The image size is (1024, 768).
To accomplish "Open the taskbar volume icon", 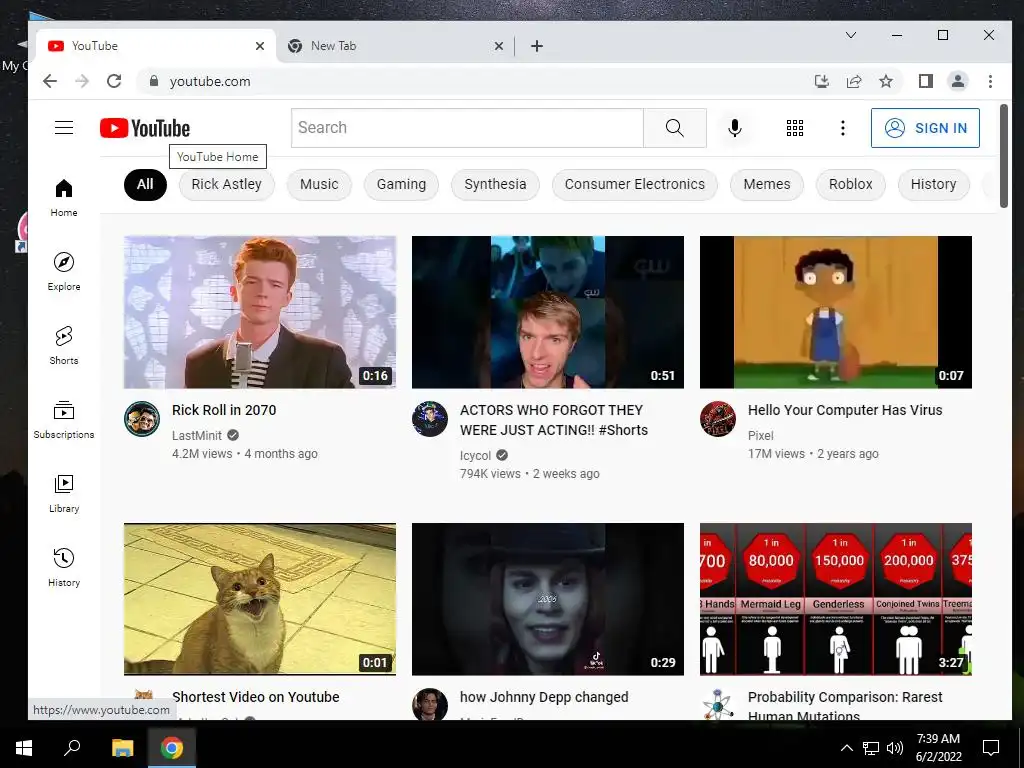I will click(895, 748).
